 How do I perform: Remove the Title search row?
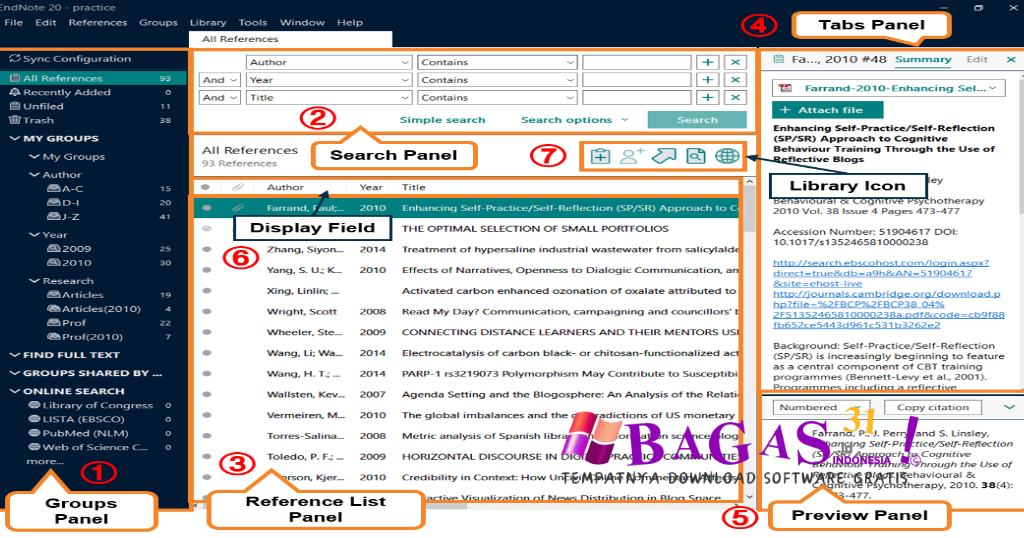[x=735, y=97]
